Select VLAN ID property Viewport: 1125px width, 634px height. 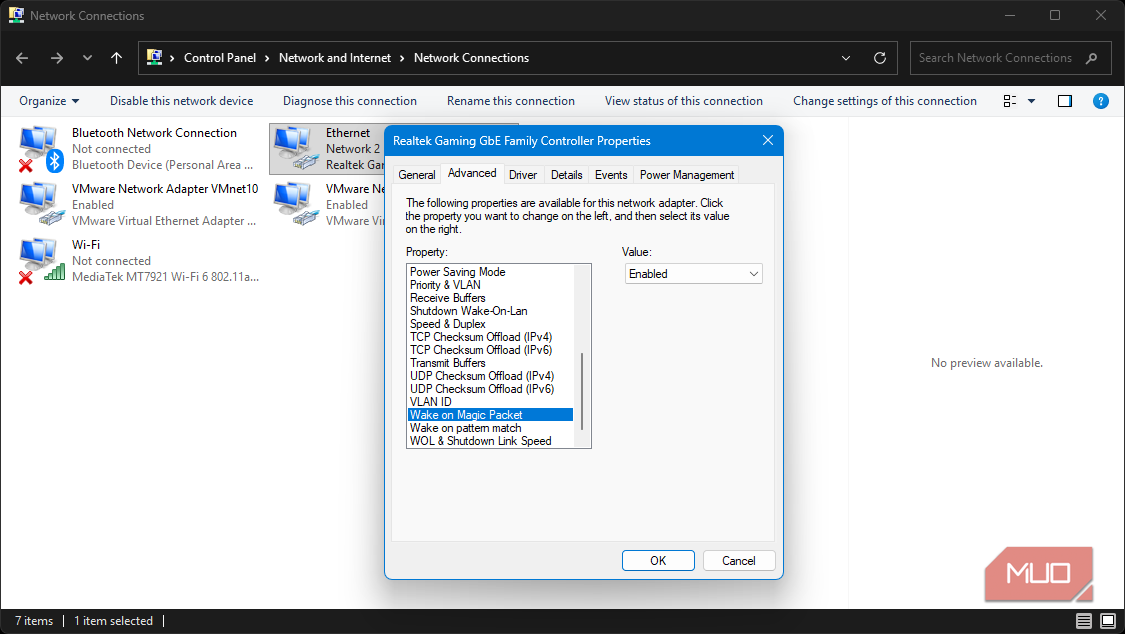click(x=491, y=402)
